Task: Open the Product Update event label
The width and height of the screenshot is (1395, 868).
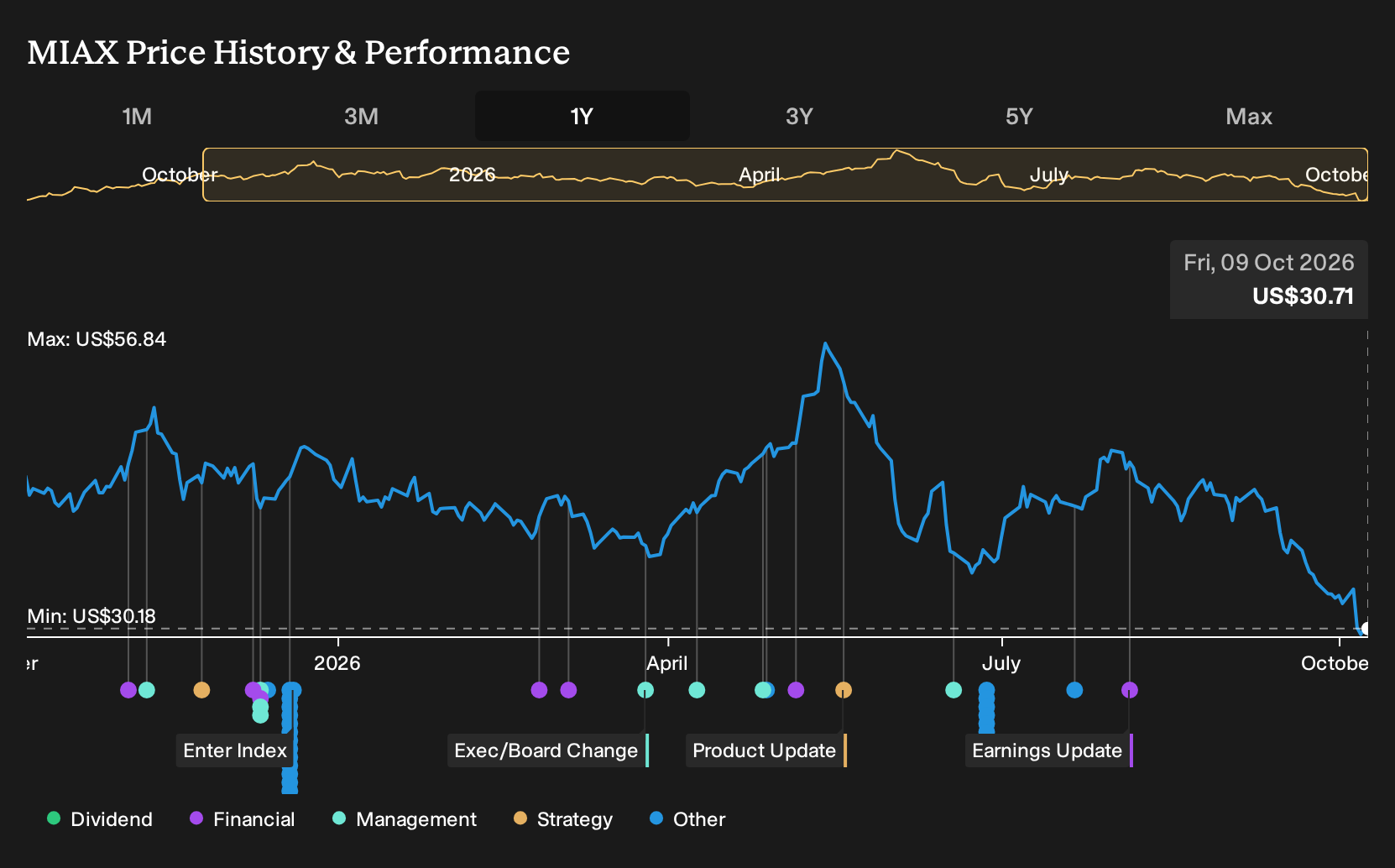Action: pos(766,750)
